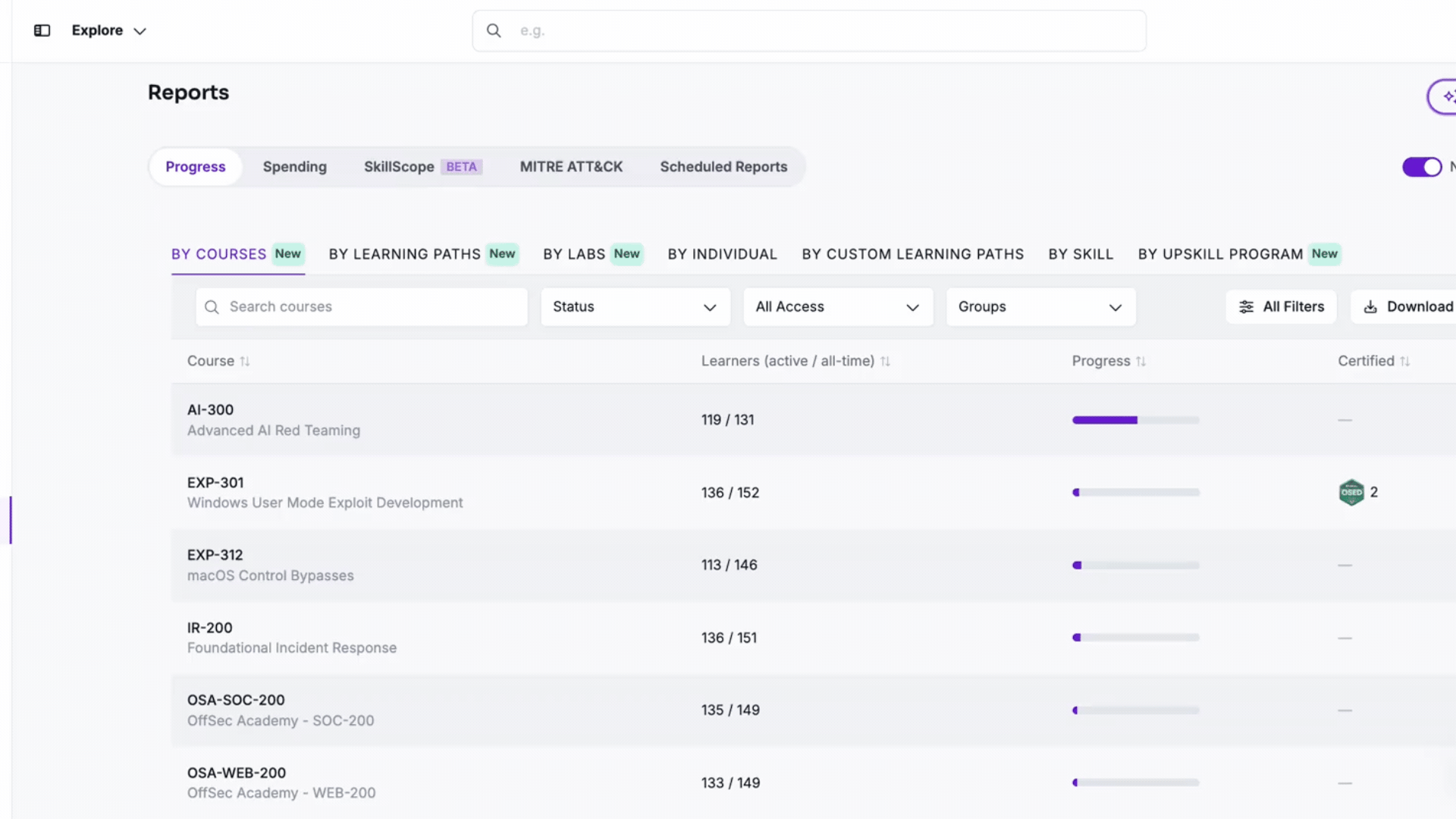
Task: Click magnifier icon in Search courses field
Action: tap(212, 307)
